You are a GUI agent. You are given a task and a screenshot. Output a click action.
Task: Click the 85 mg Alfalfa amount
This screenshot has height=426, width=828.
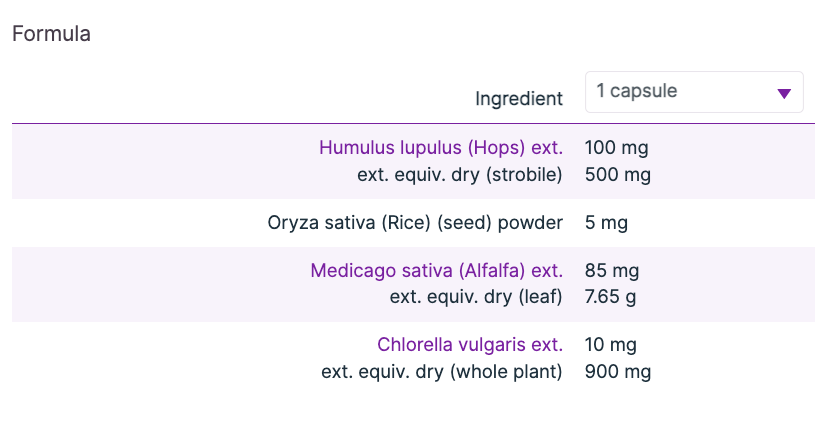(612, 270)
